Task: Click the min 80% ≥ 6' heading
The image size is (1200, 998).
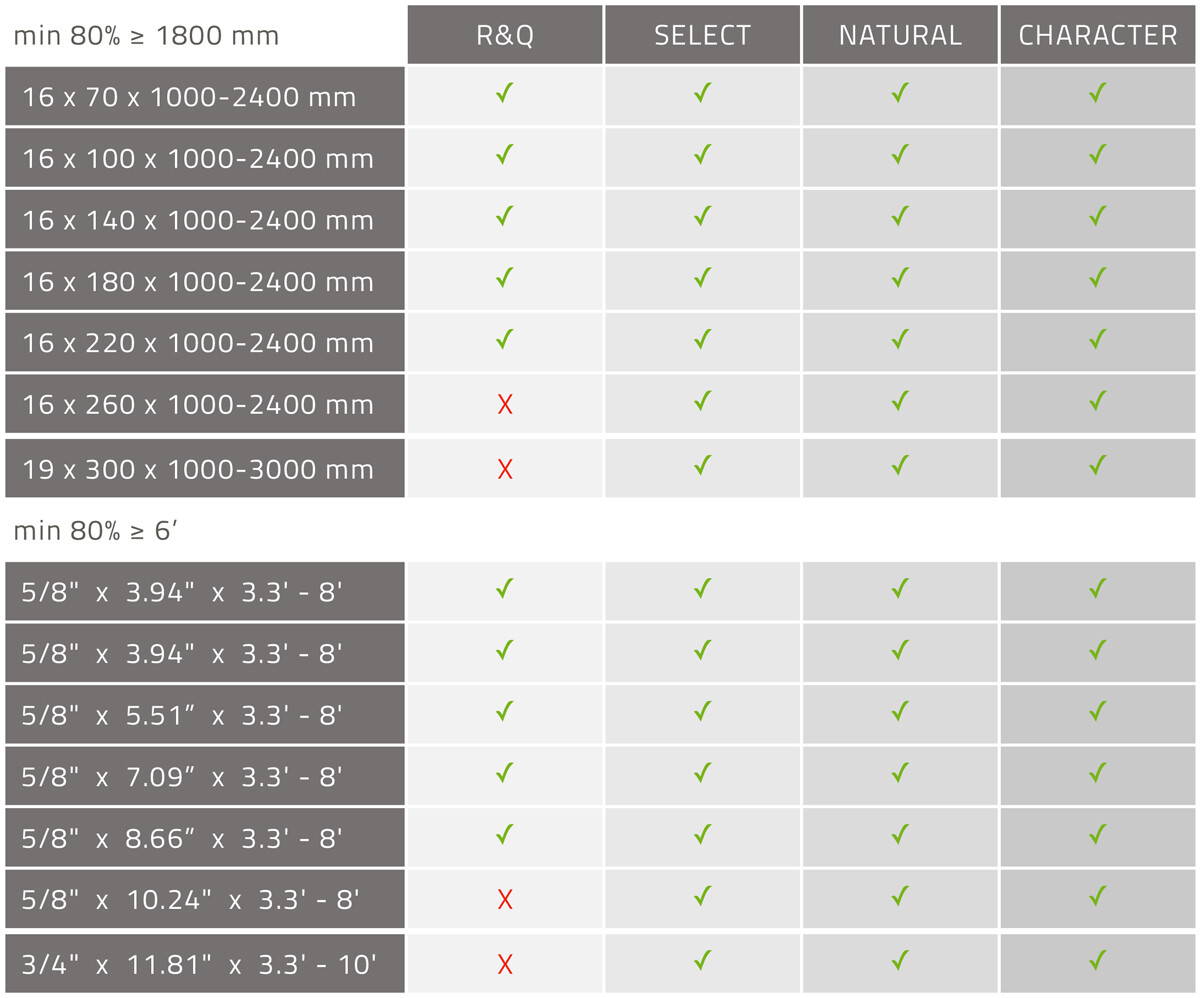Action: pyautogui.click(x=95, y=531)
